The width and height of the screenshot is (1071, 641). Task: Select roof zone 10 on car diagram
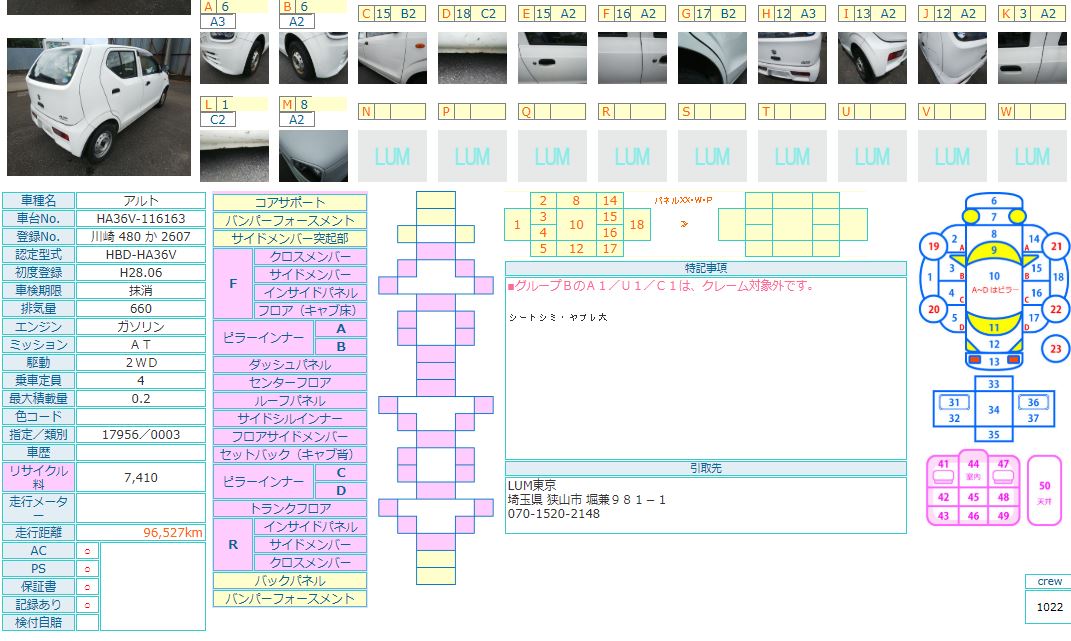click(x=994, y=276)
